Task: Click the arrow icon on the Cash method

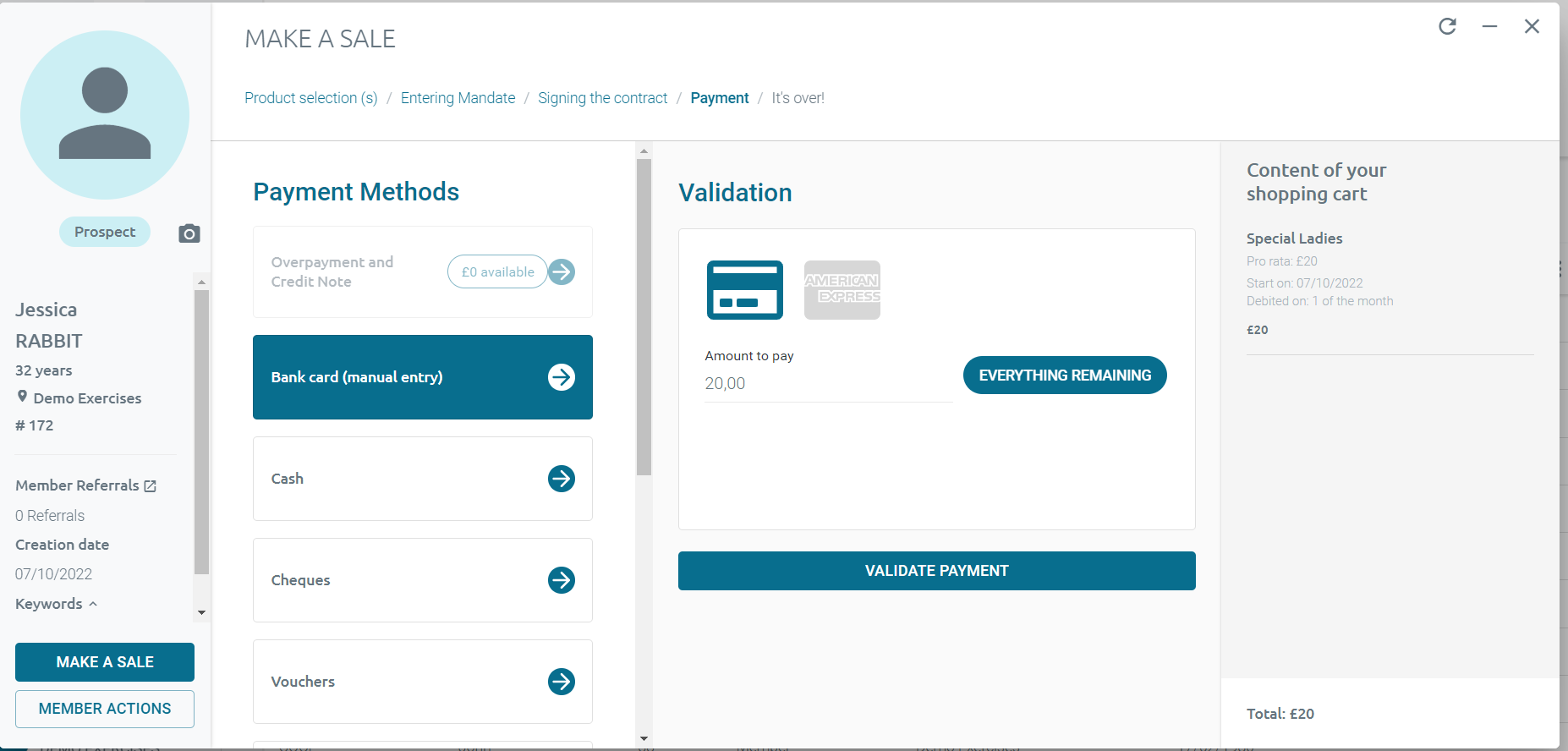Action: (x=562, y=479)
